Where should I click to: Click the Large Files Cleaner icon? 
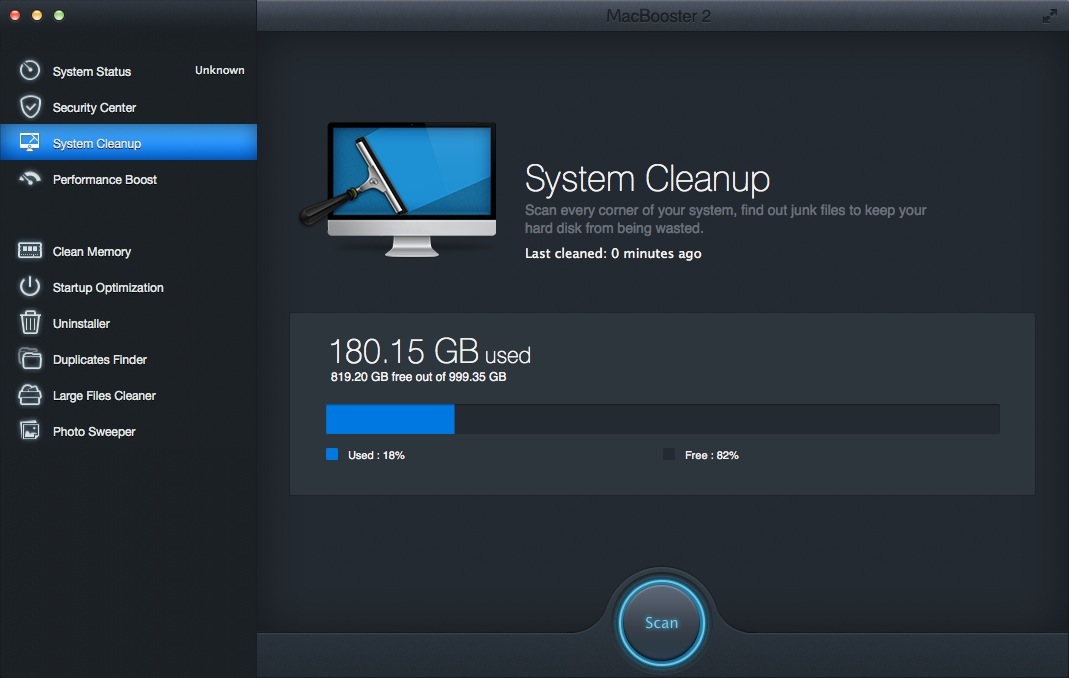[x=30, y=395]
